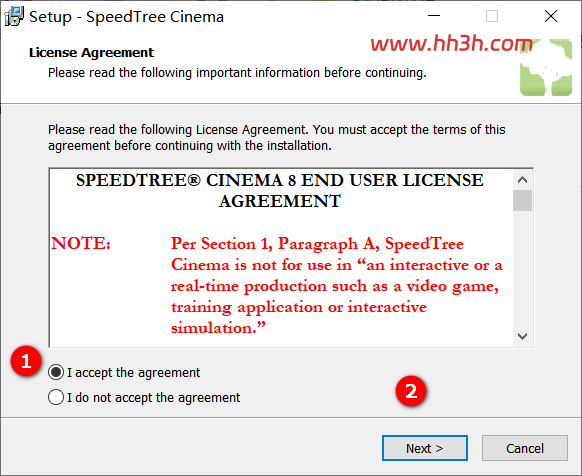Click the license scrollbar thumb
The height and width of the screenshot is (476, 582).
[523, 200]
